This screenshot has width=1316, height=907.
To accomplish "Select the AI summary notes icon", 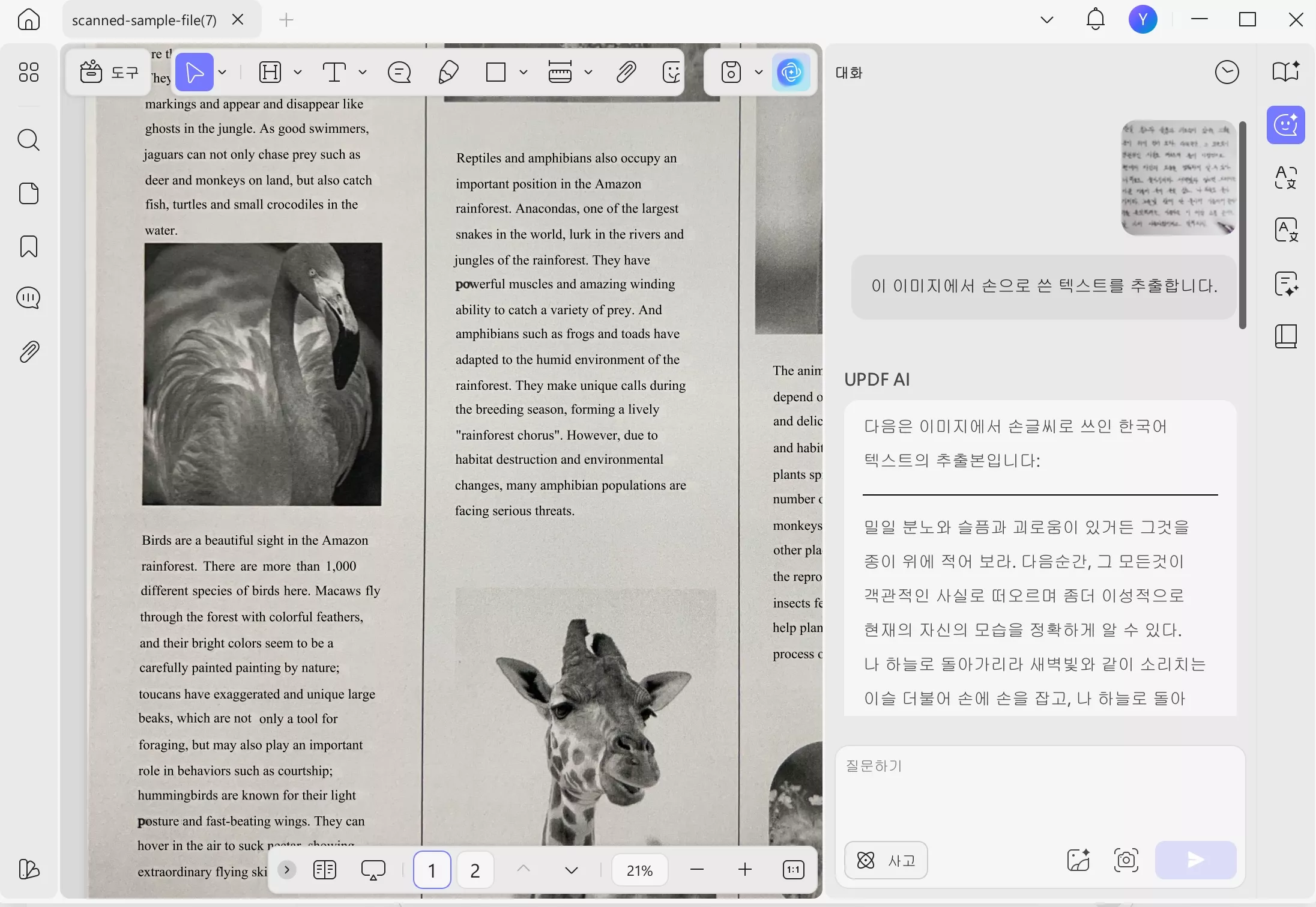I will click(x=1285, y=284).
